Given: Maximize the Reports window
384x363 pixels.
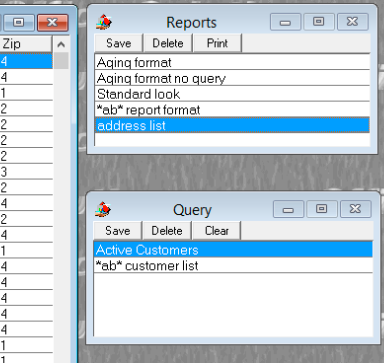Looking at the screenshot, I should click(x=319, y=22).
